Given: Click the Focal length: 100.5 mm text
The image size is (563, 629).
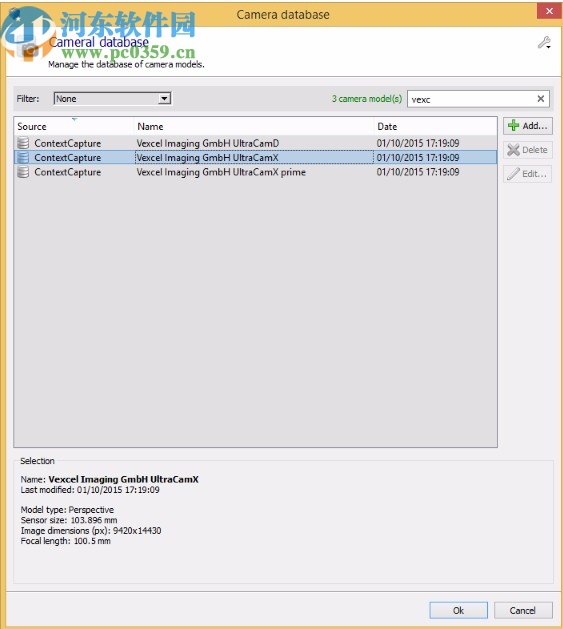Looking at the screenshot, I should (x=65, y=541).
